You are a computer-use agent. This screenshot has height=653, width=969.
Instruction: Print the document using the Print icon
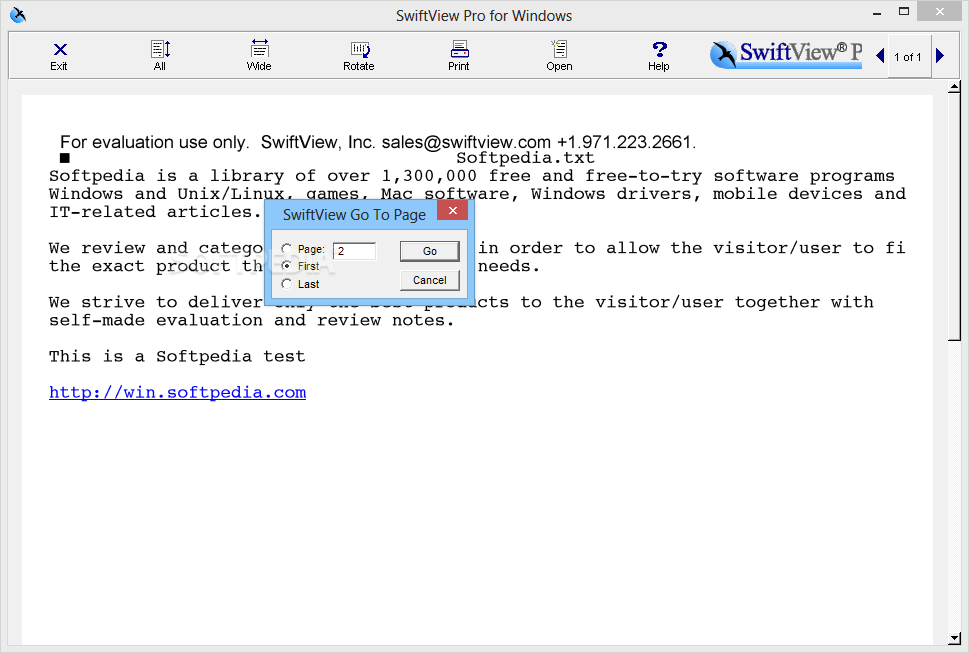pos(459,56)
